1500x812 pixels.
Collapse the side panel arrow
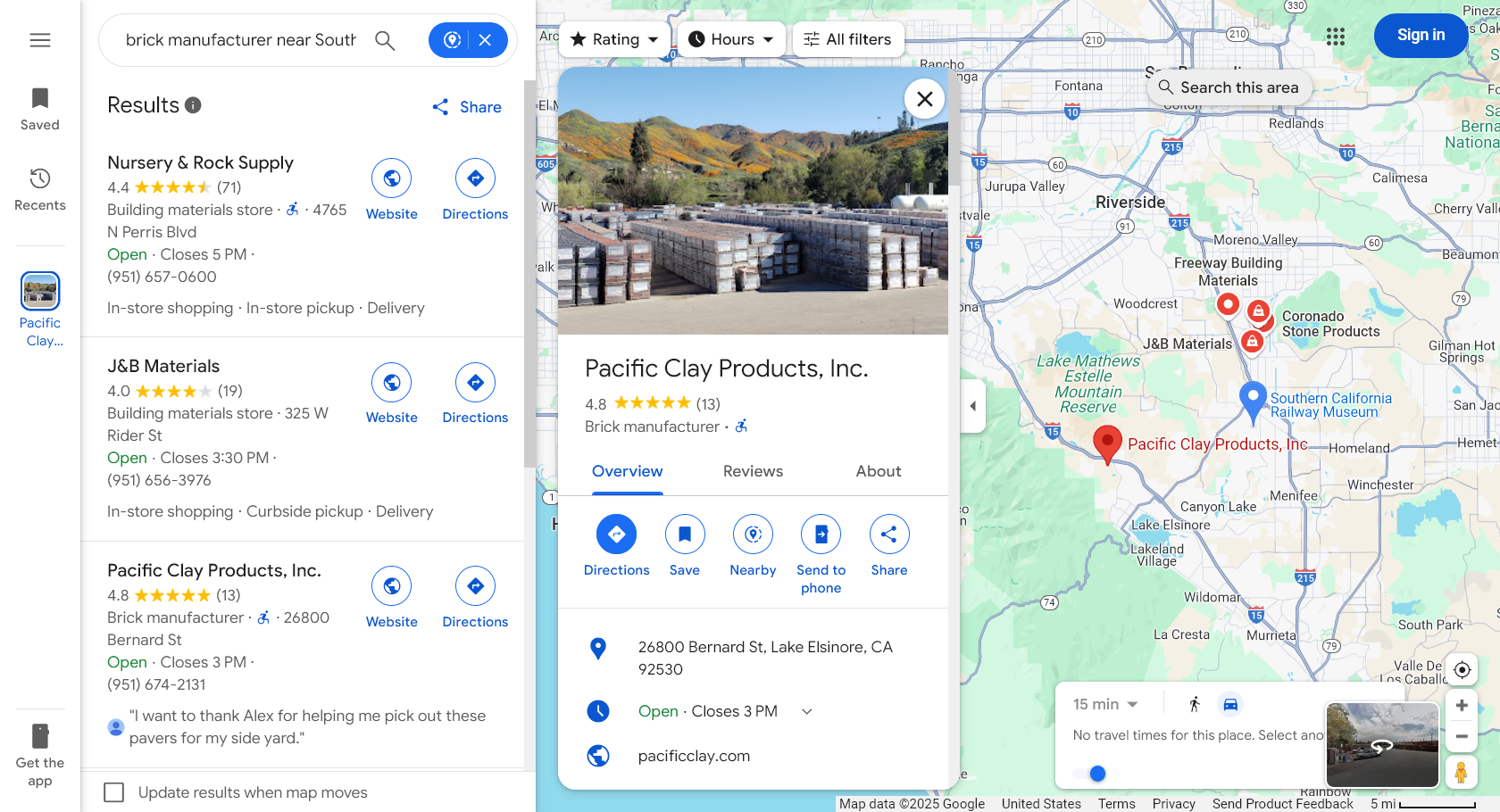click(x=973, y=406)
